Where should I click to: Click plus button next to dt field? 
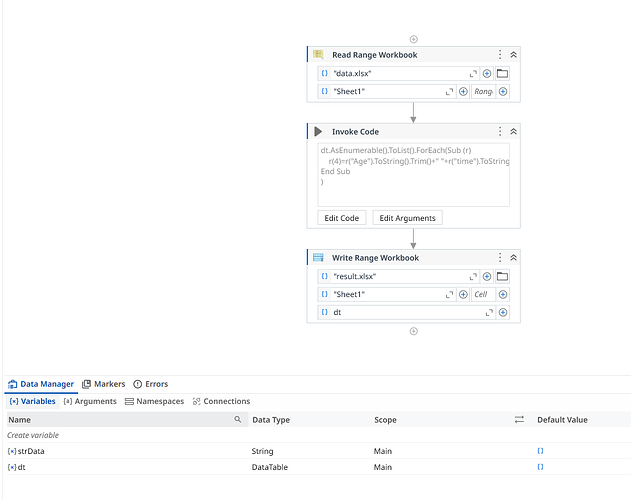(503, 313)
